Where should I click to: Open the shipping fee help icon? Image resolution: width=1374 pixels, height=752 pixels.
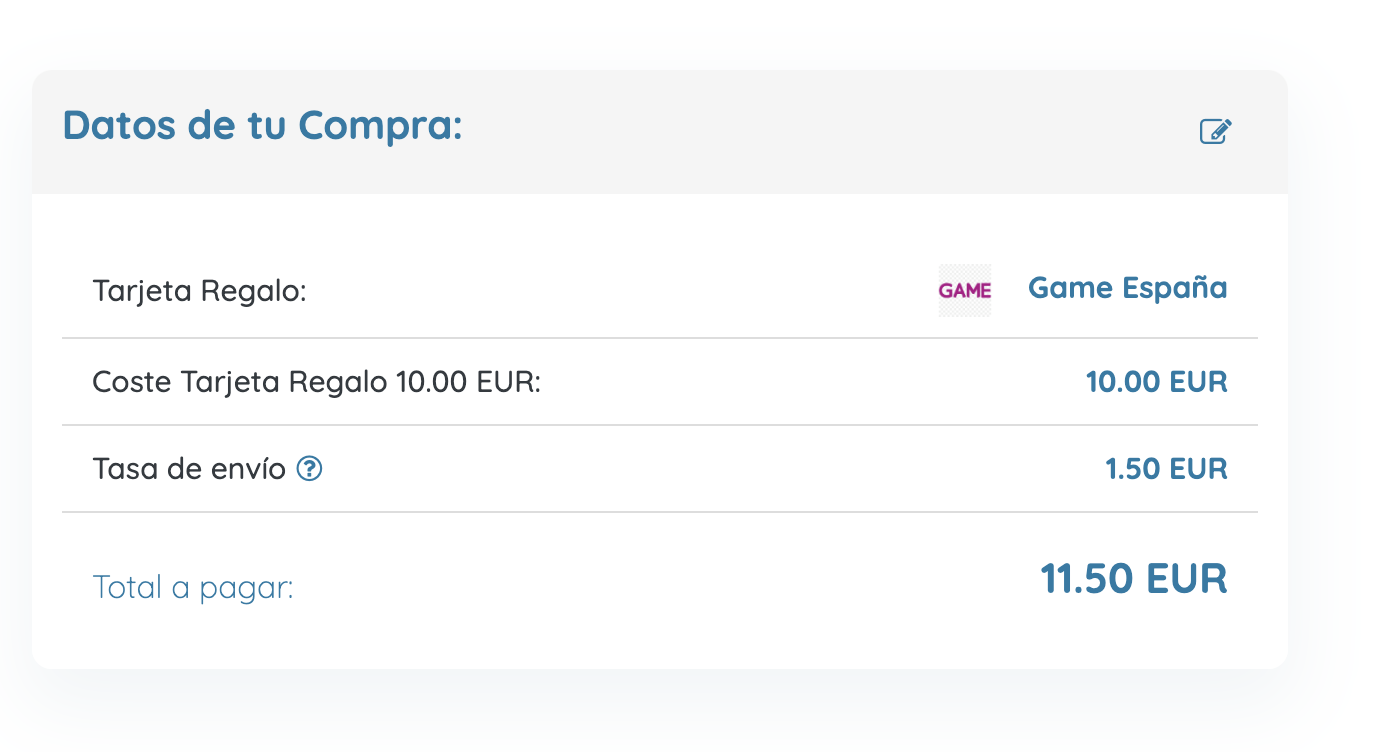pyautogui.click(x=310, y=468)
